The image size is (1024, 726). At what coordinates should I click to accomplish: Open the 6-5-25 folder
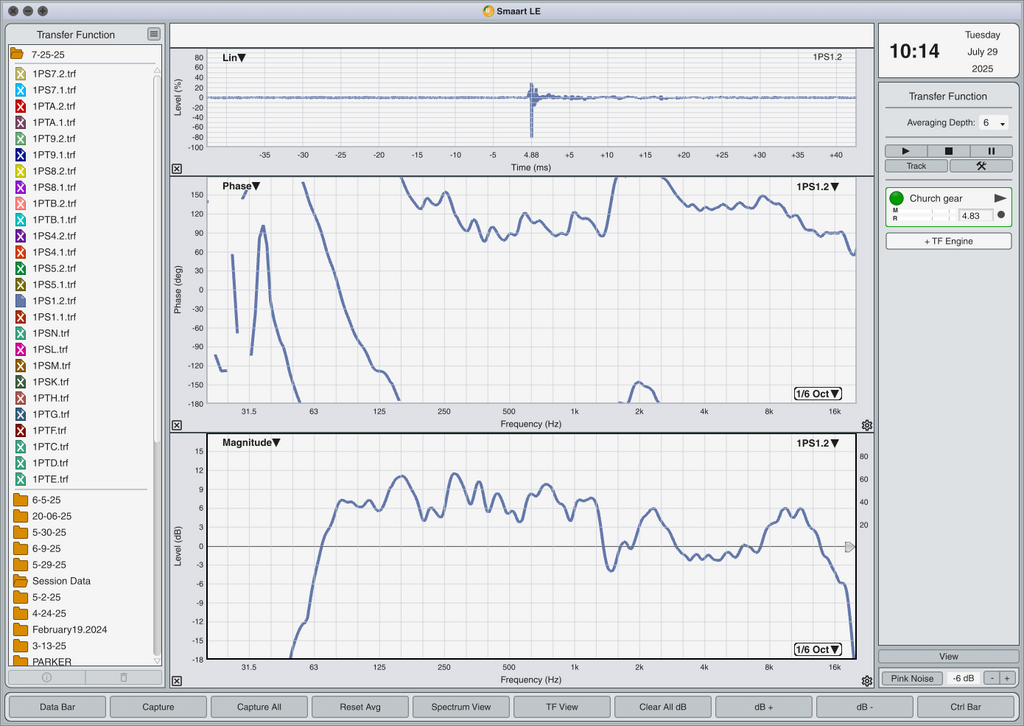(x=46, y=500)
